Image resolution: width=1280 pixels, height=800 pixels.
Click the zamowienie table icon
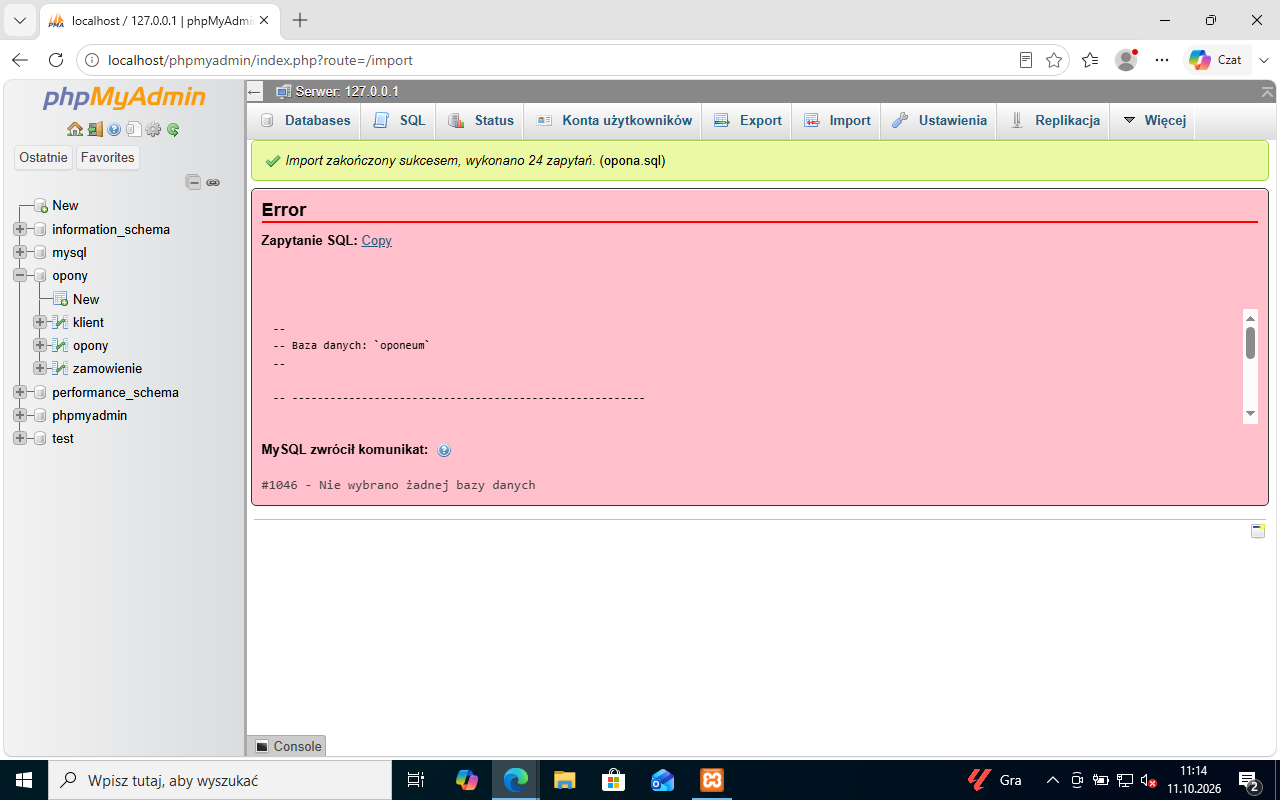click(60, 368)
